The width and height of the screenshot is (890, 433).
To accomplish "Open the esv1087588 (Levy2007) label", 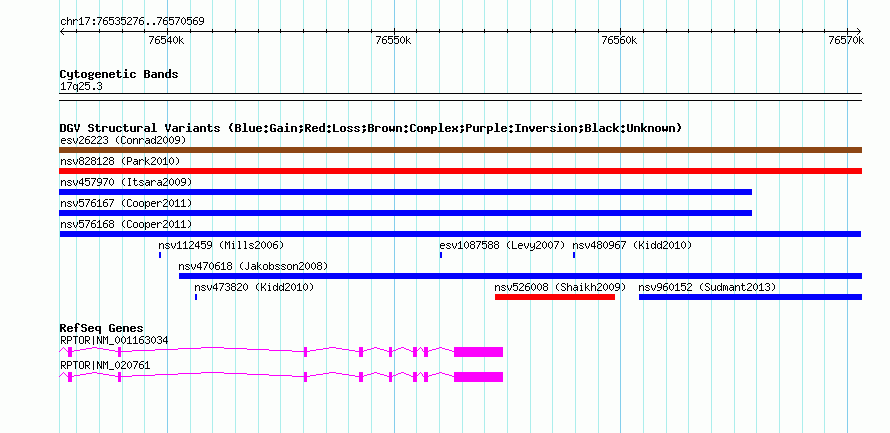I will [502, 245].
